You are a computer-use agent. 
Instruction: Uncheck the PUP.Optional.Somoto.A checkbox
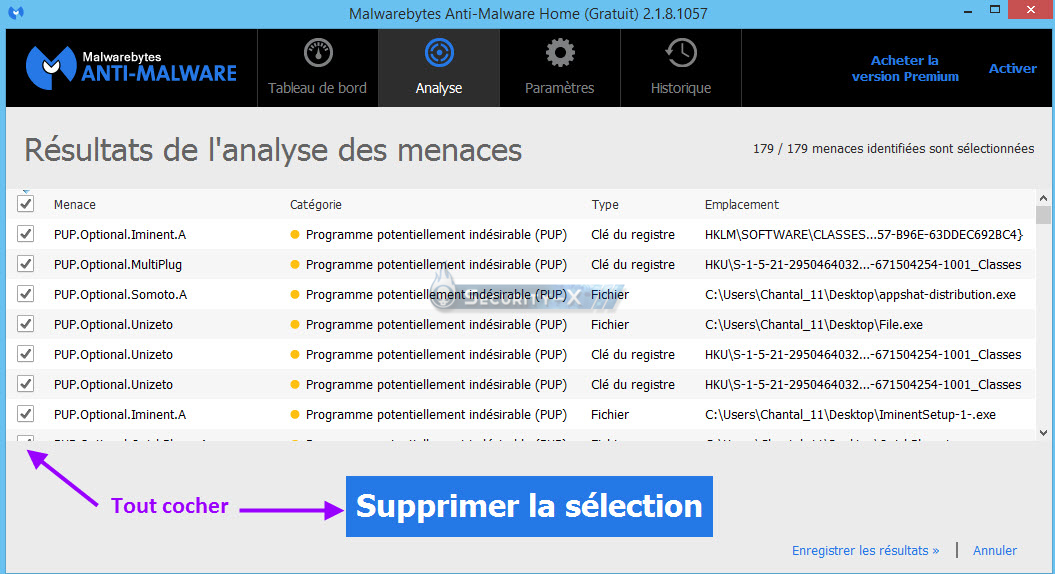coord(26,294)
